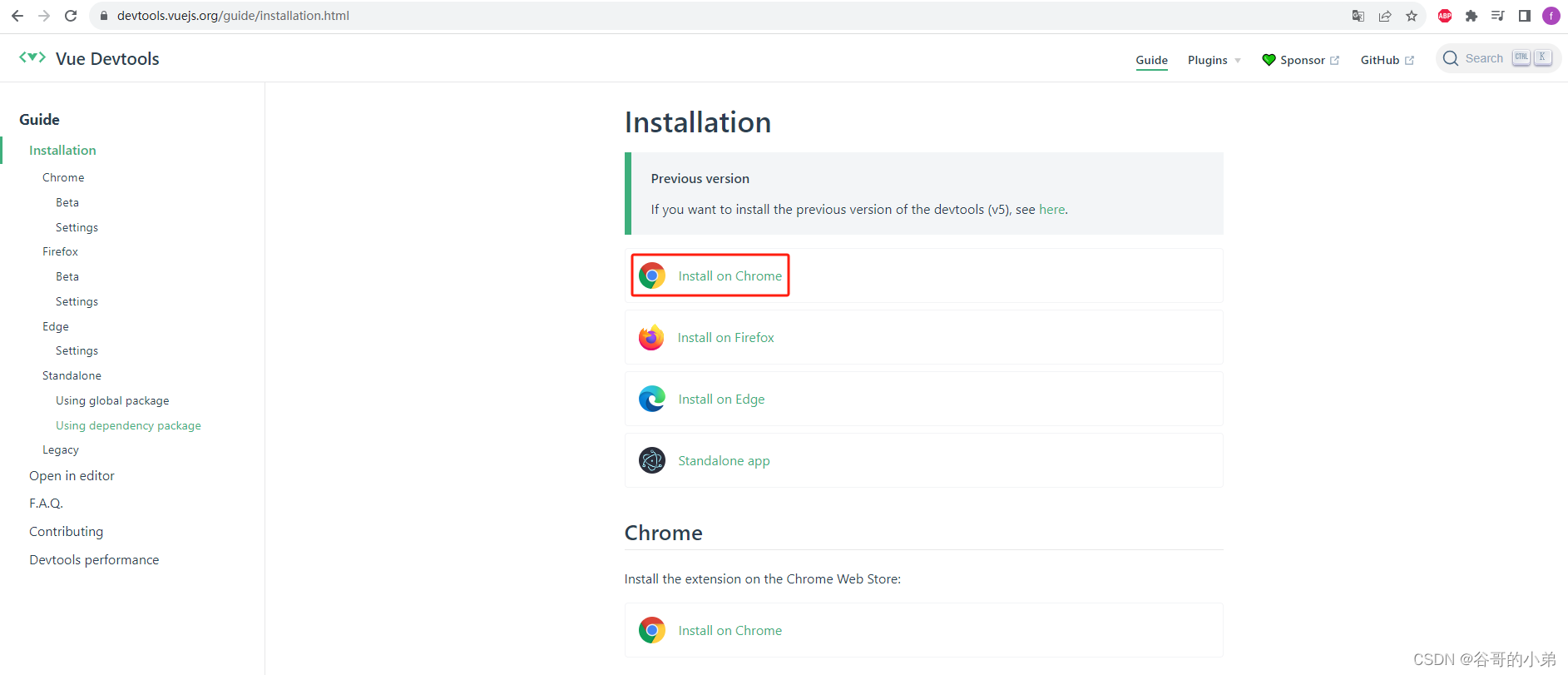Click the Chrome section heading

663,533
